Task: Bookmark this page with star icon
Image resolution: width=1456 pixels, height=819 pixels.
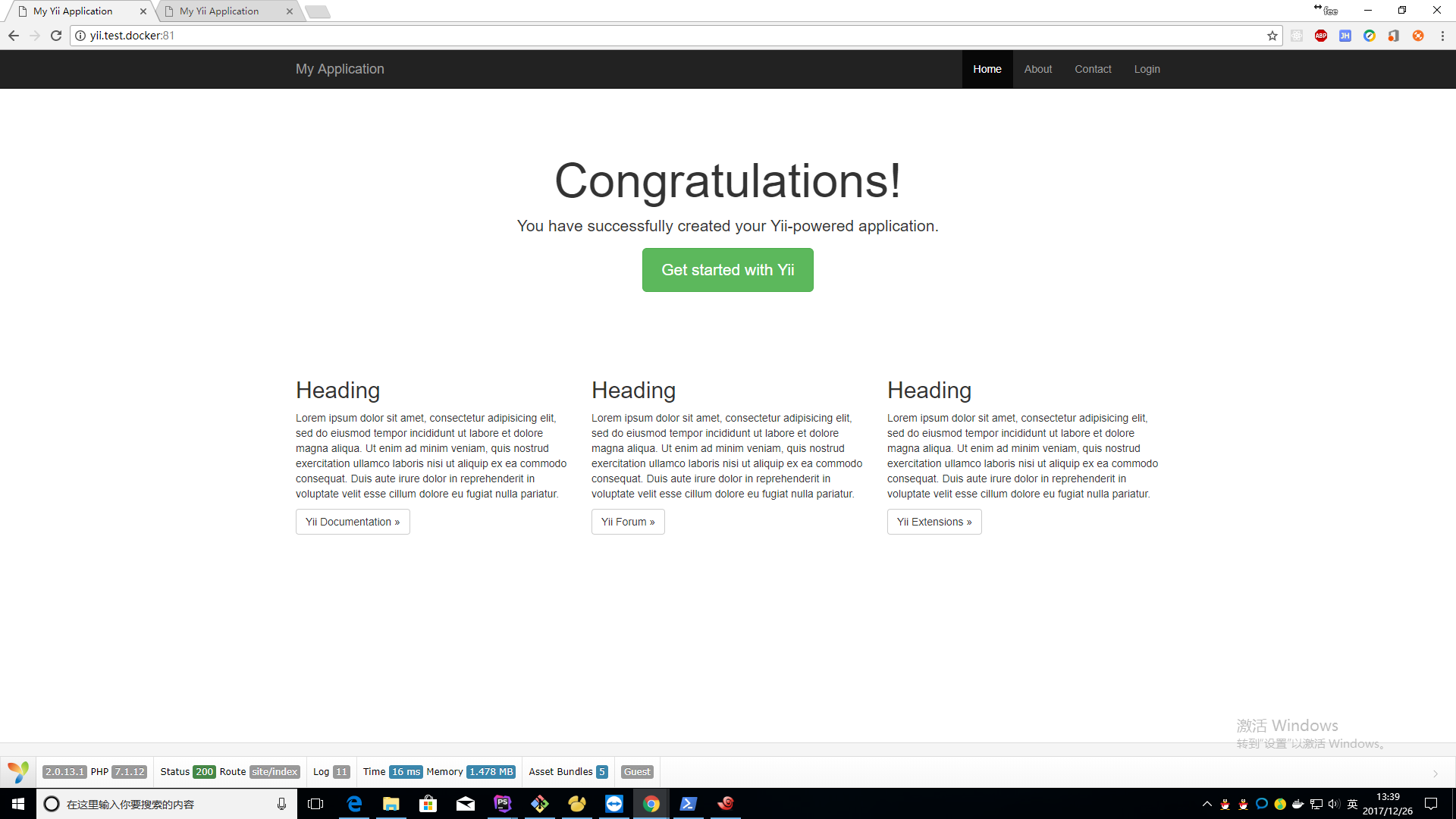Action: click(x=1272, y=36)
